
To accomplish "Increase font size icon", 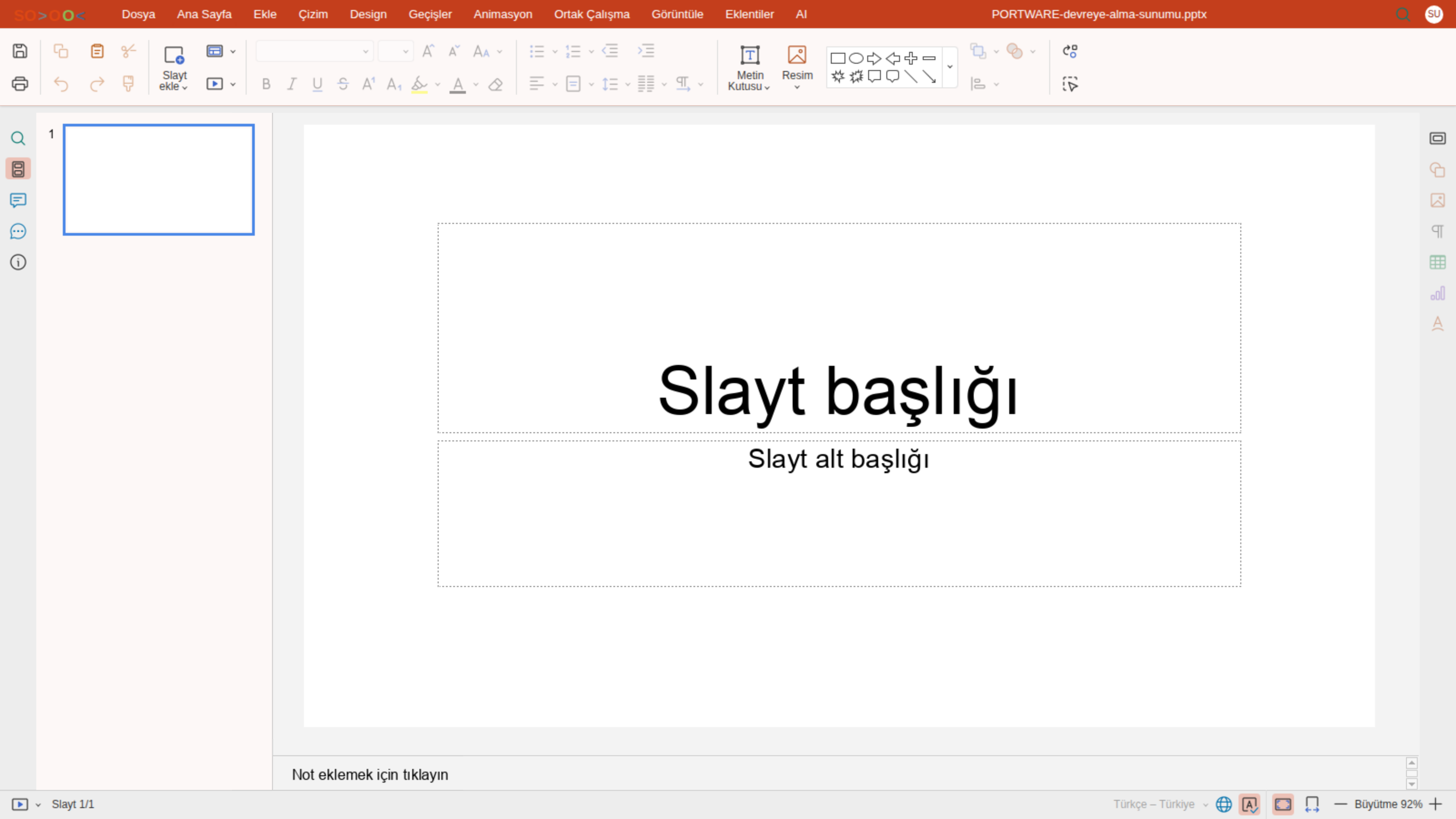I will click(429, 51).
